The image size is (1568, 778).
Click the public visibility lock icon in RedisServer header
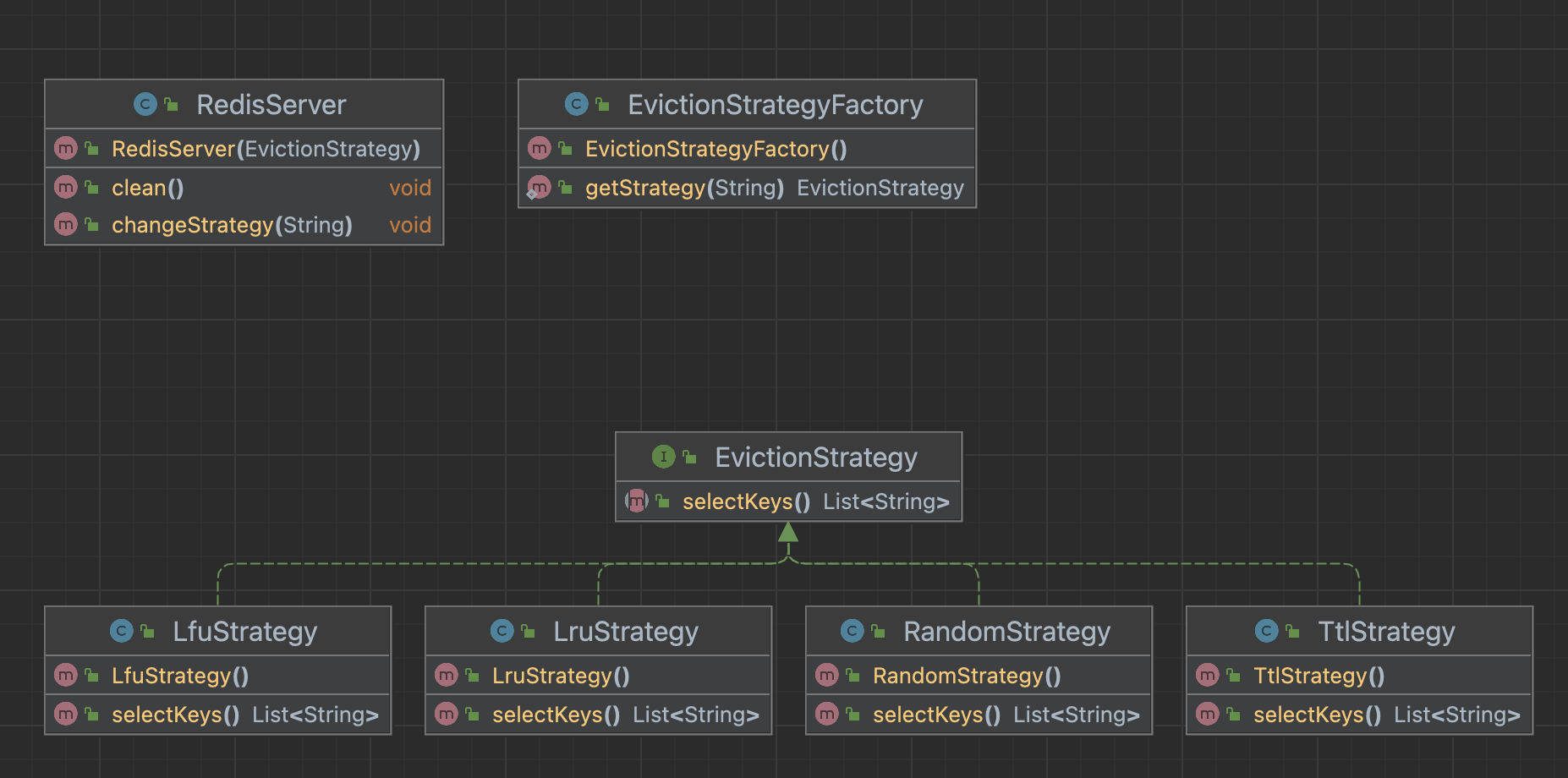tap(172, 104)
